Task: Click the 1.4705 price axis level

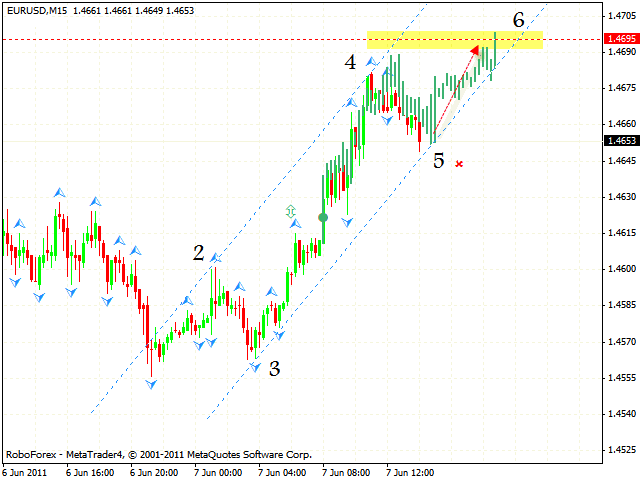Action: (620, 16)
